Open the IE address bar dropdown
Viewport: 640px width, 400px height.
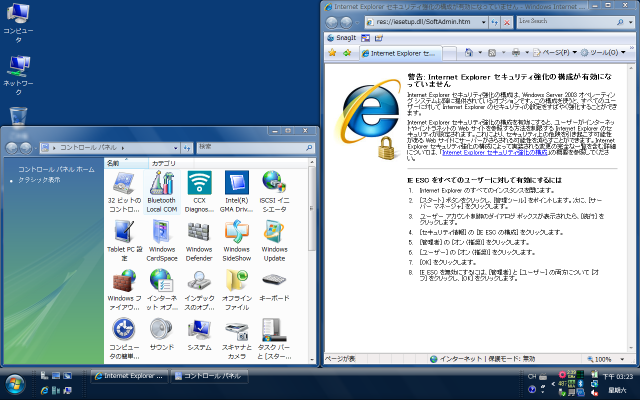[x=483, y=22]
